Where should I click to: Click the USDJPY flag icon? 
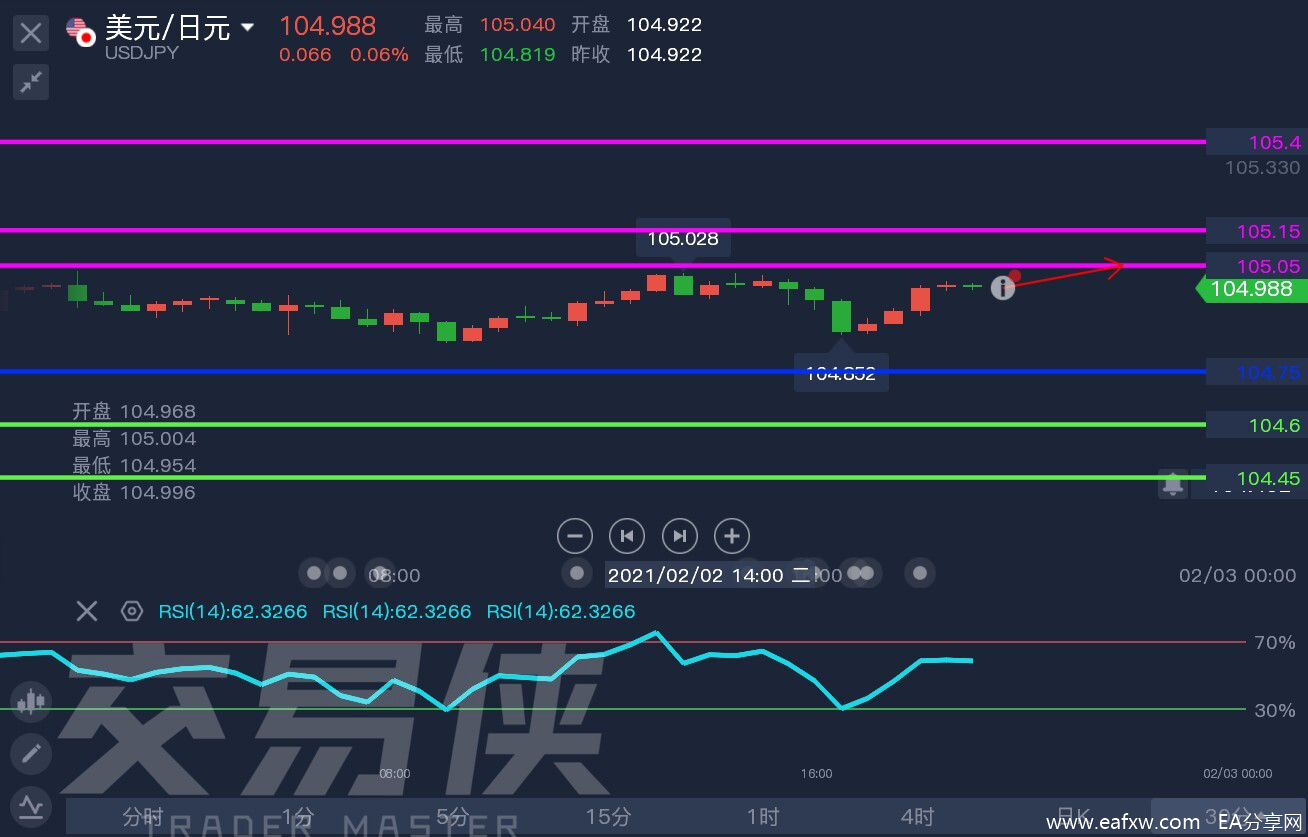(x=80, y=32)
